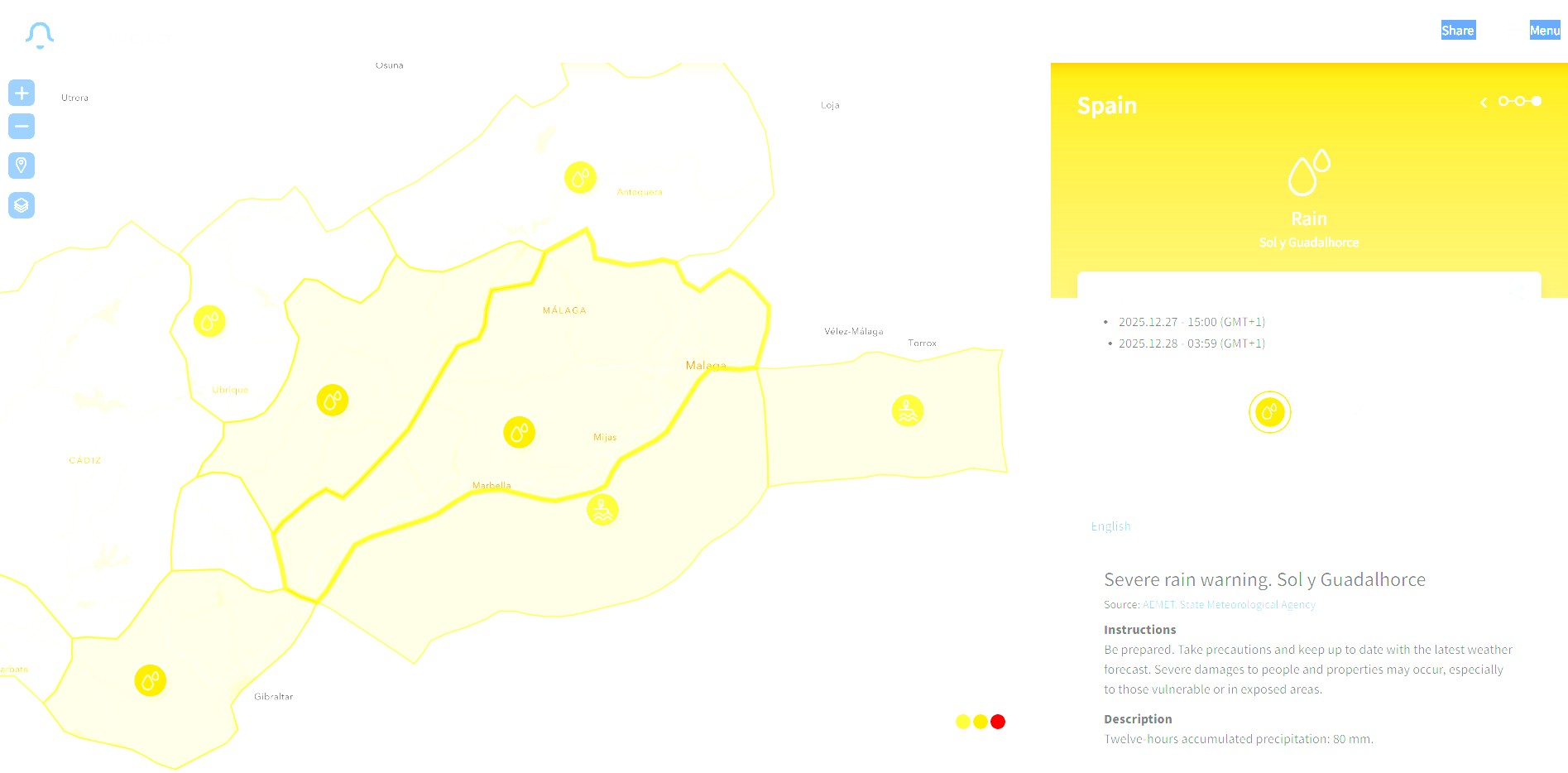This screenshot has width=1568, height=773.
Task: Open the AEMET State Meteorological Agency link
Action: 1229,605
